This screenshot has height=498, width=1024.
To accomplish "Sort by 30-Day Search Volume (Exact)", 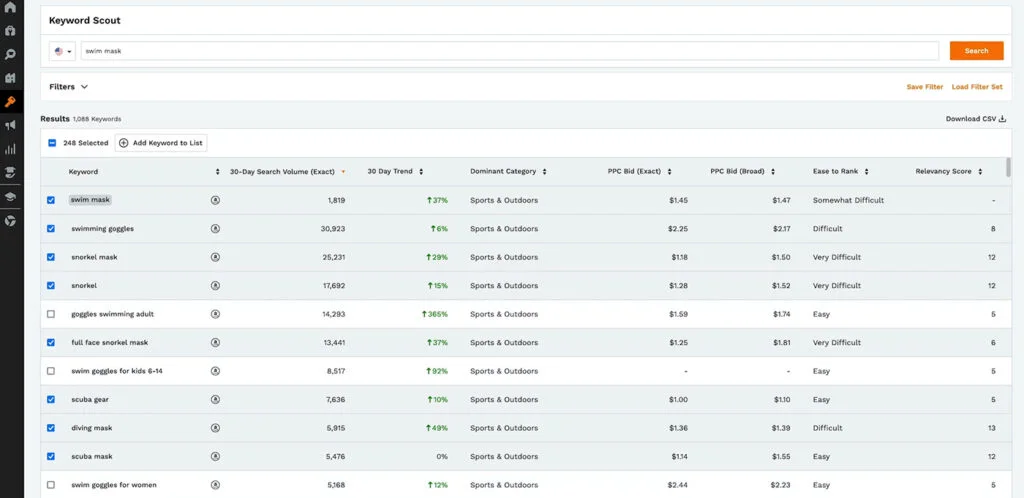I will pos(343,172).
